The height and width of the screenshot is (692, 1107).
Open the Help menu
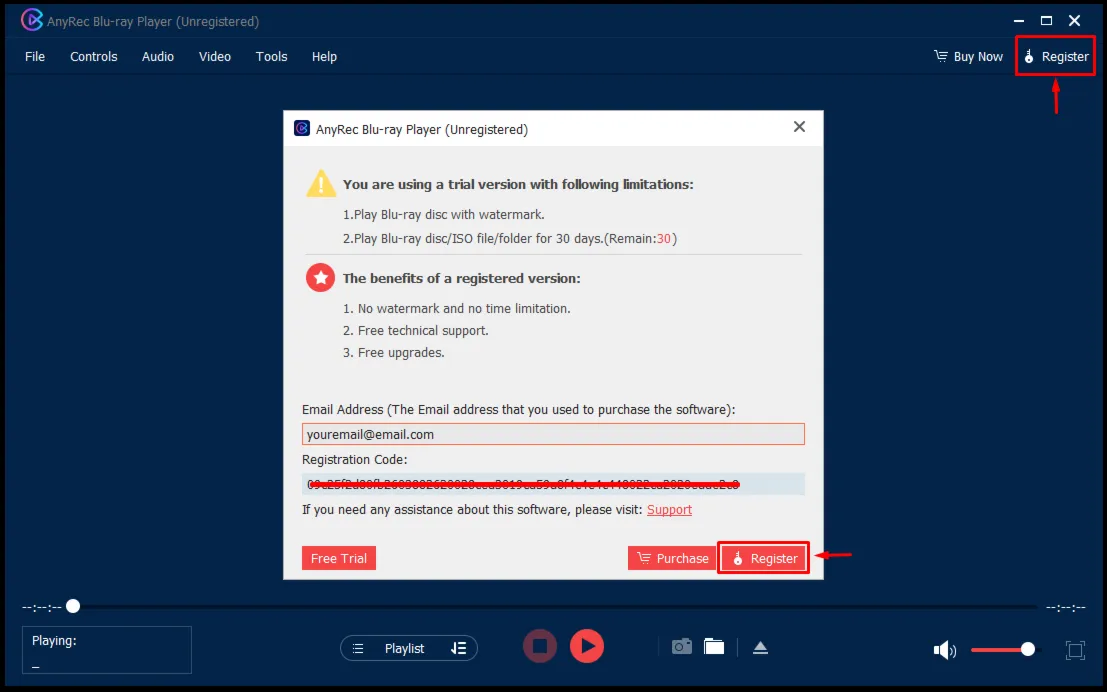point(324,56)
